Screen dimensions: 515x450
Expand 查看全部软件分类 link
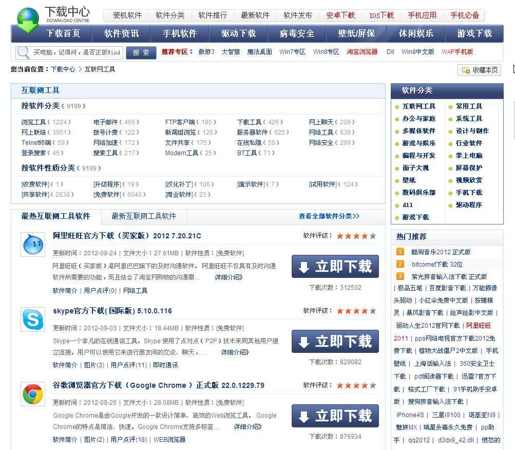(329, 216)
